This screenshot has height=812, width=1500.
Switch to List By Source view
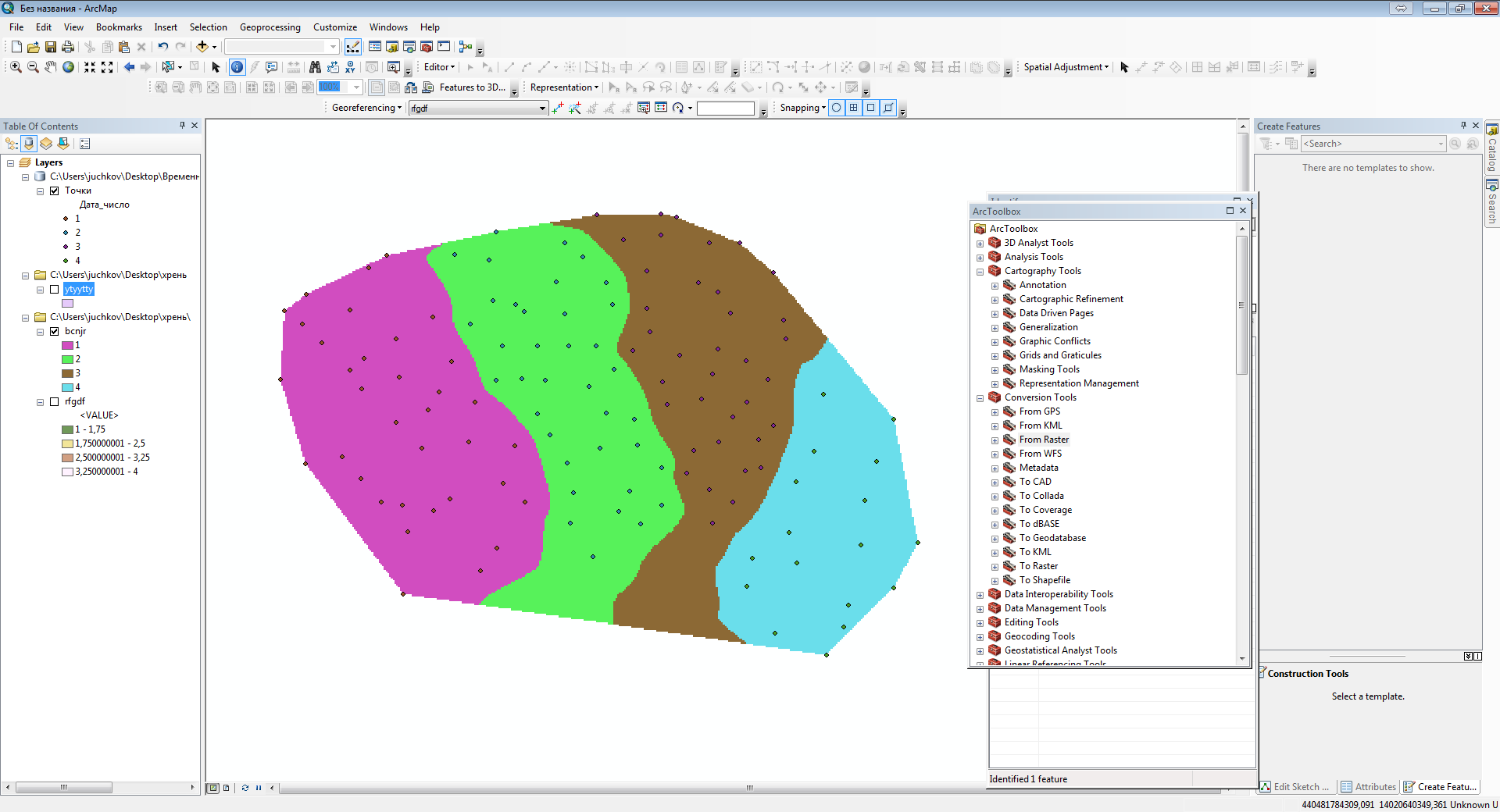point(29,144)
